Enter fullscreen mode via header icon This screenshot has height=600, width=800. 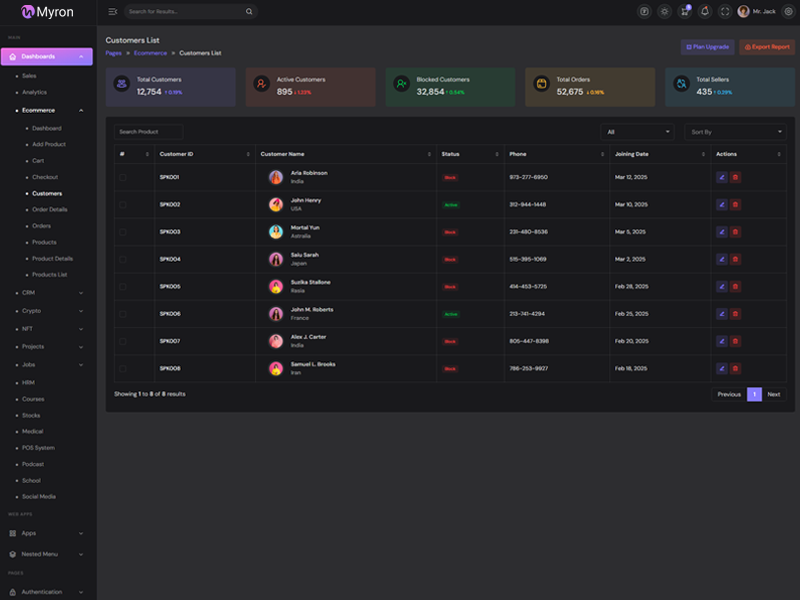tap(725, 12)
